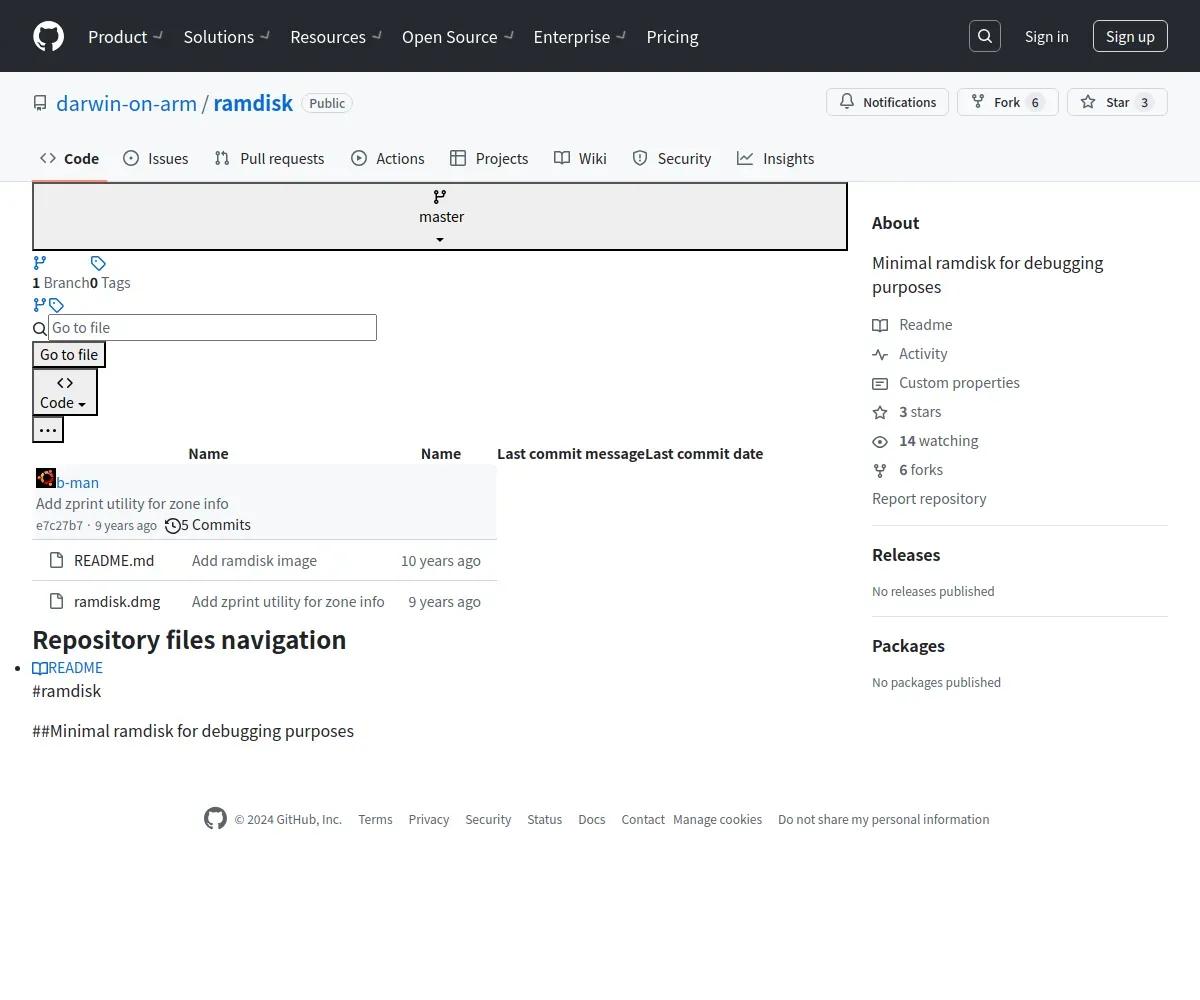The image size is (1200, 1000).
Task: Expand the Resources menu
Action: click(336, 37)
